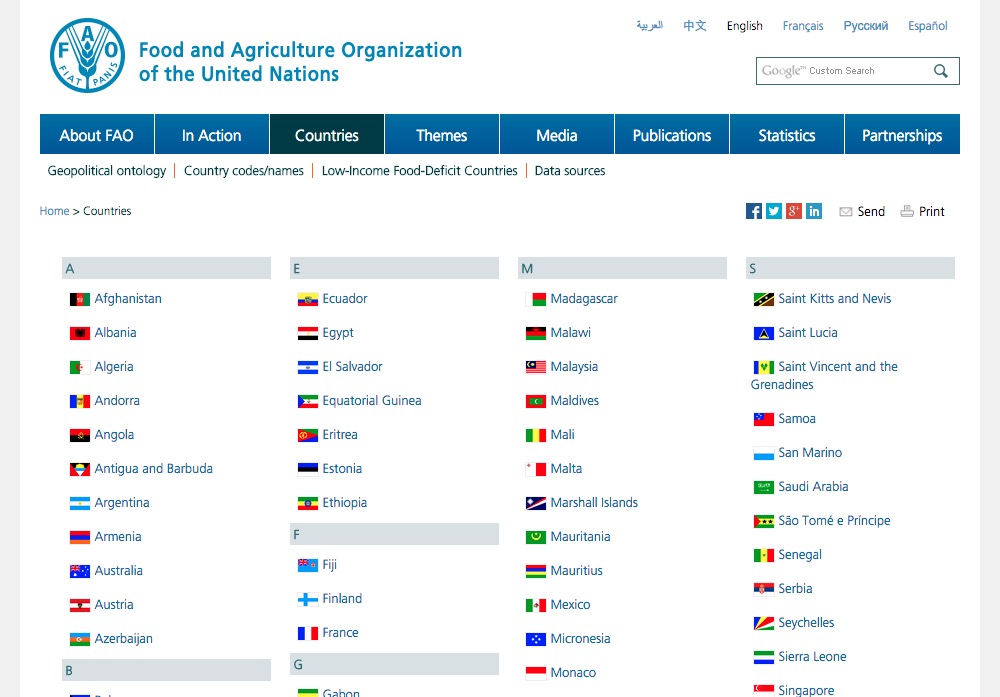
Task: Open Geopolitical ontology submenu link
Action: 107,171
